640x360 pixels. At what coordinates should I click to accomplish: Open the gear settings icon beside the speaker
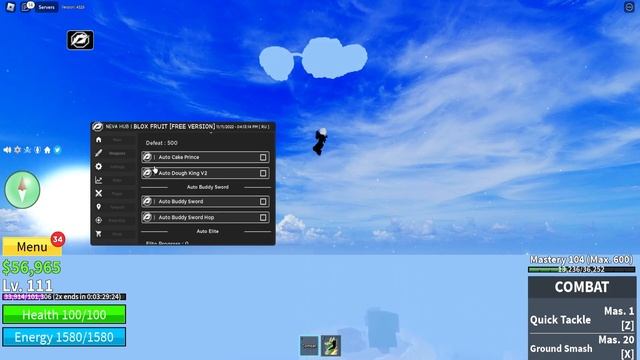(x=17, y=150)
